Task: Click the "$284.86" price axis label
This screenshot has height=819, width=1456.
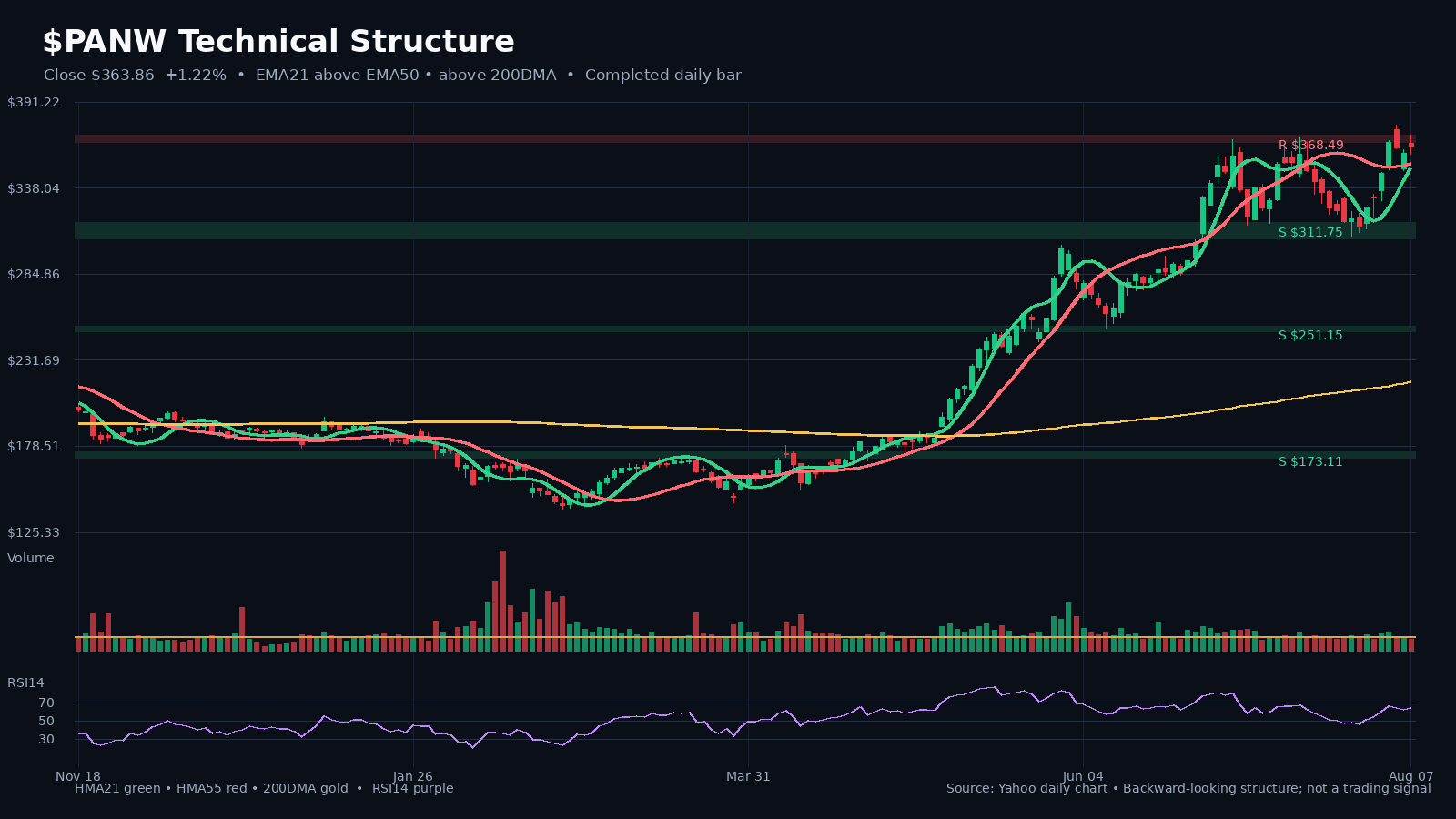Action: coord(34,274)
